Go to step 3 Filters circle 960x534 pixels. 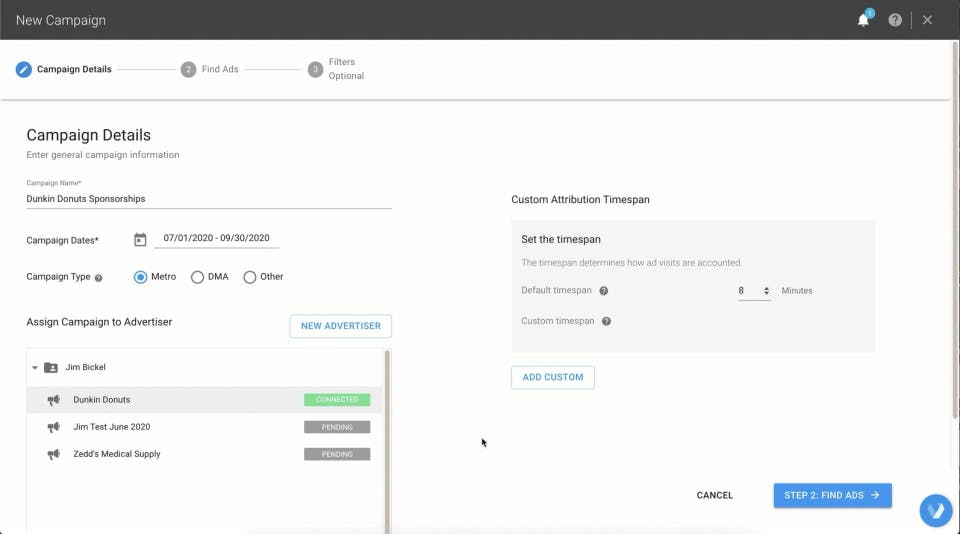pyautogui.click(x=315, y=69)
